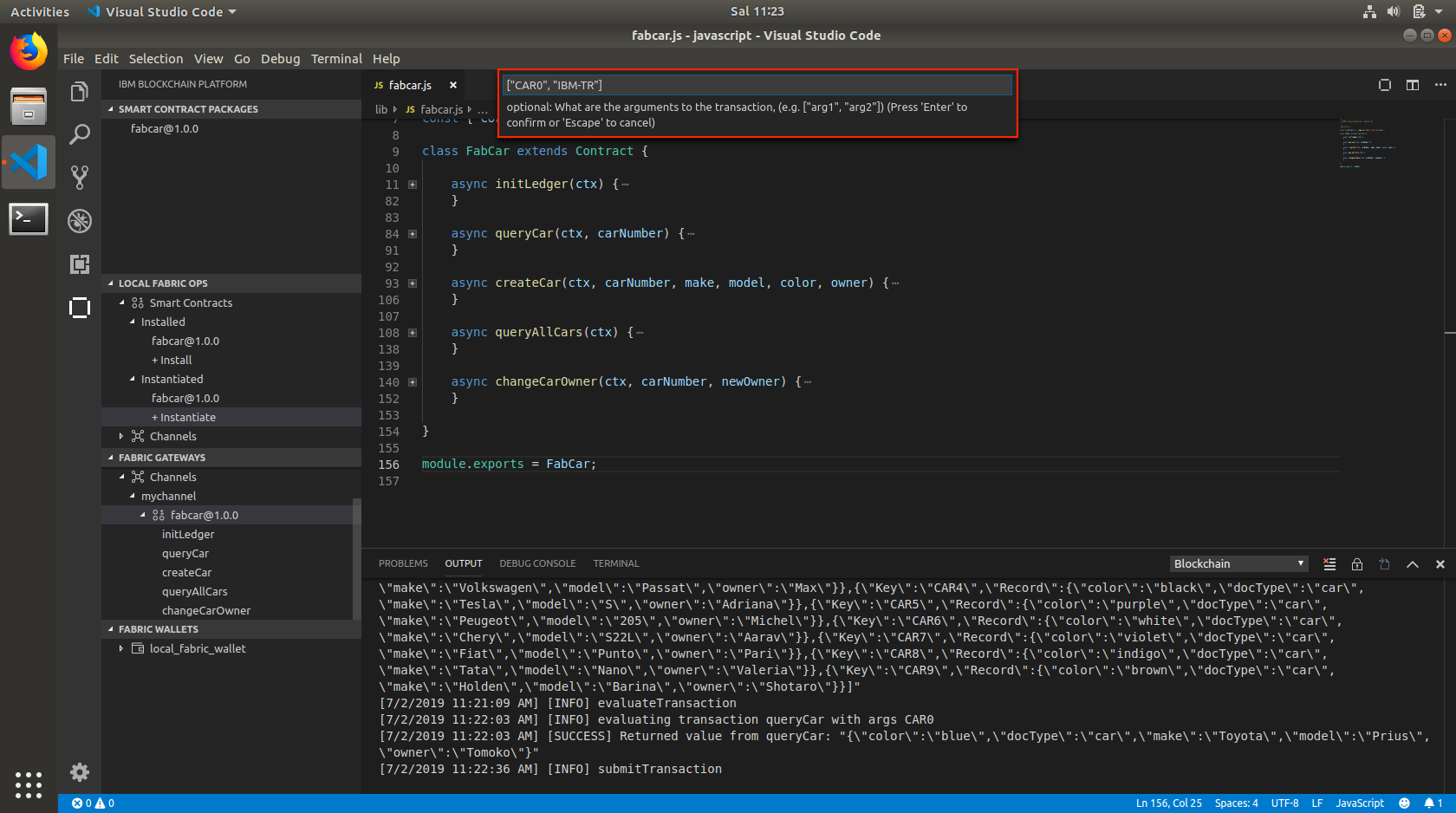
Task: Clear the output panel
Action: click(x=1329, y=564)
